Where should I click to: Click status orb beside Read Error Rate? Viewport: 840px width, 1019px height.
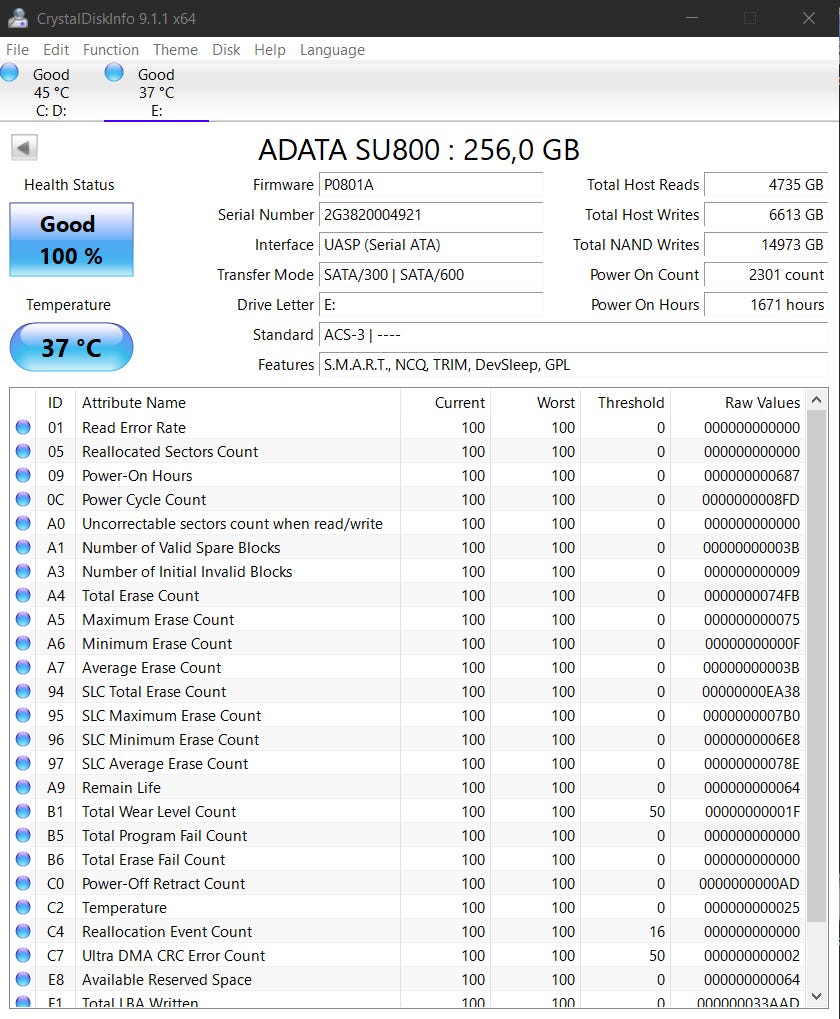click(23, 428)
